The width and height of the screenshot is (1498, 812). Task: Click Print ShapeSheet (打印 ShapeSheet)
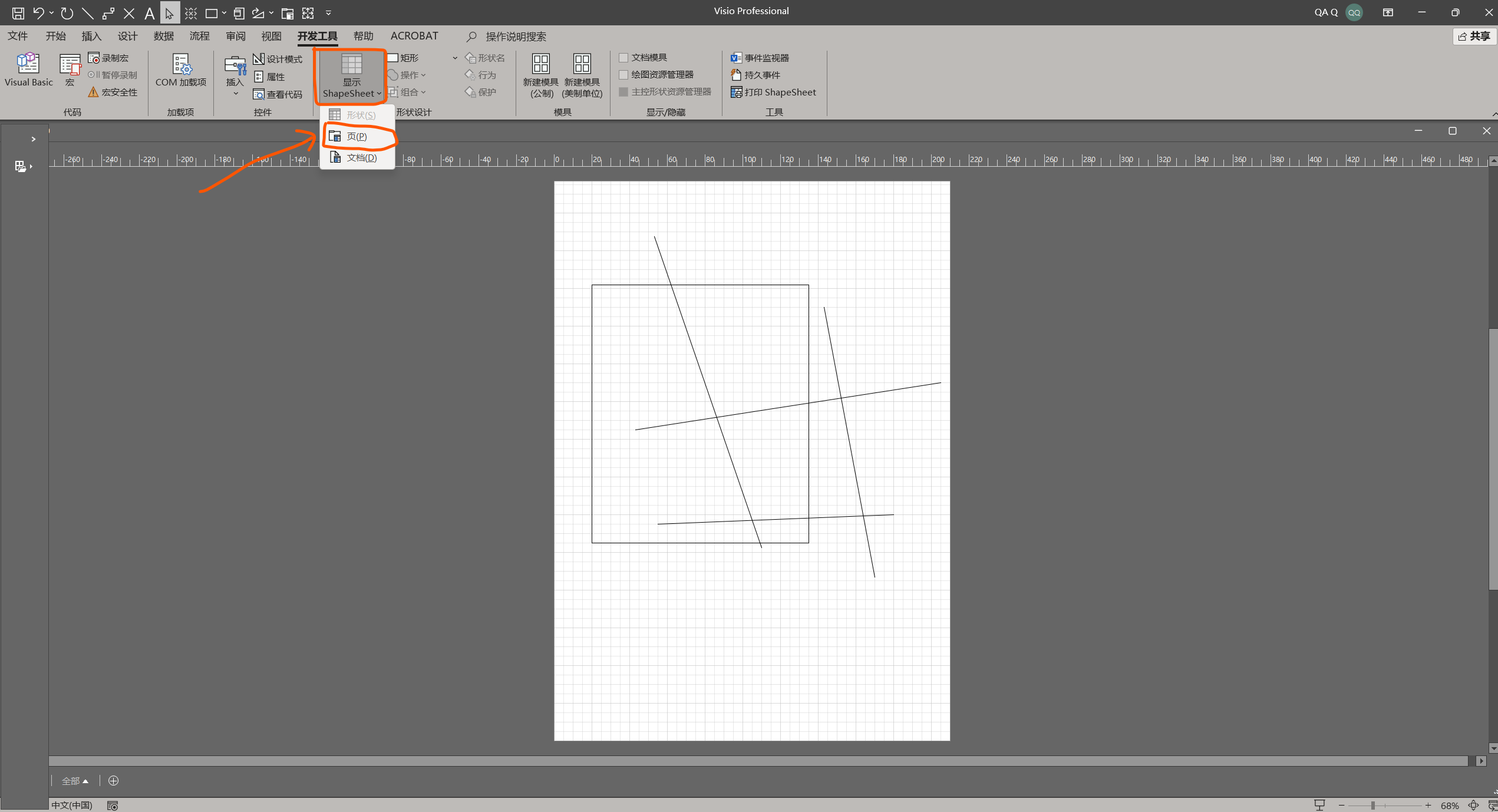[774, 92]
